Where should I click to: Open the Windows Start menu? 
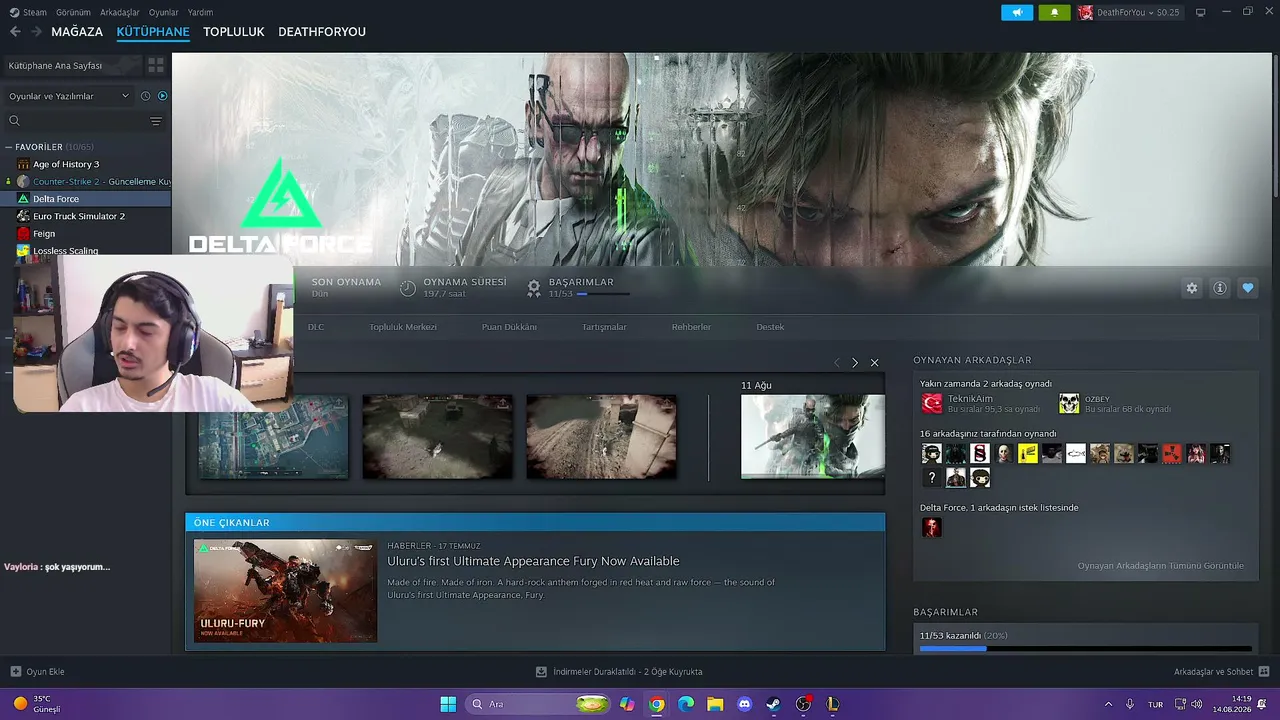pos(448,704)
